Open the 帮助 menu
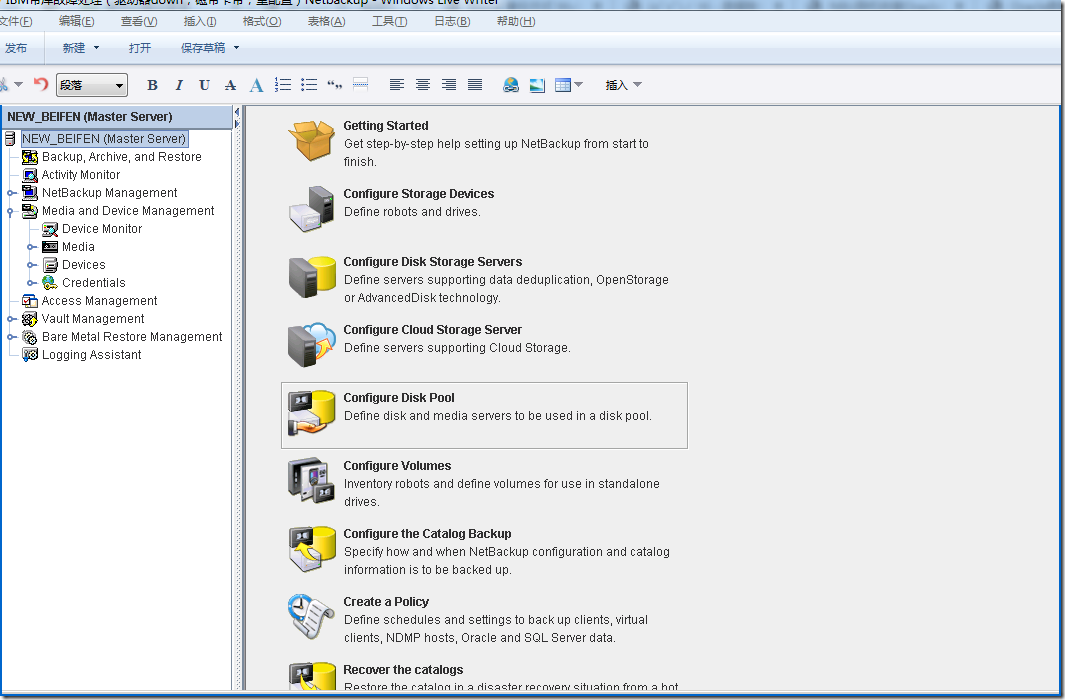Viewport: 1065px width, 700px height. pyautogui.click(x=516, y=21)
